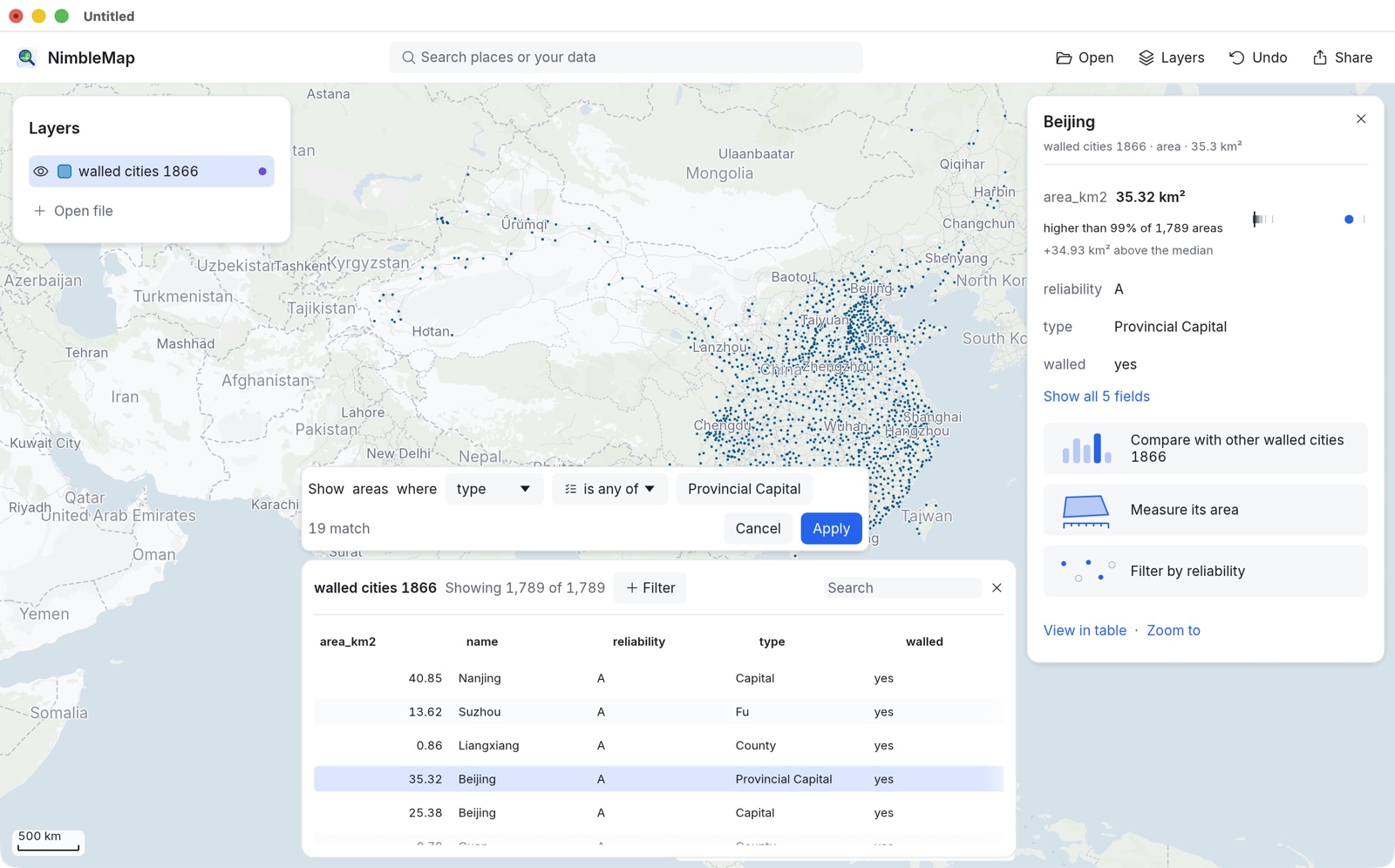This screenshot has height=868, width=1395.
Task: Click the blue marker on area distribution strip
Action: point(1349,220)
